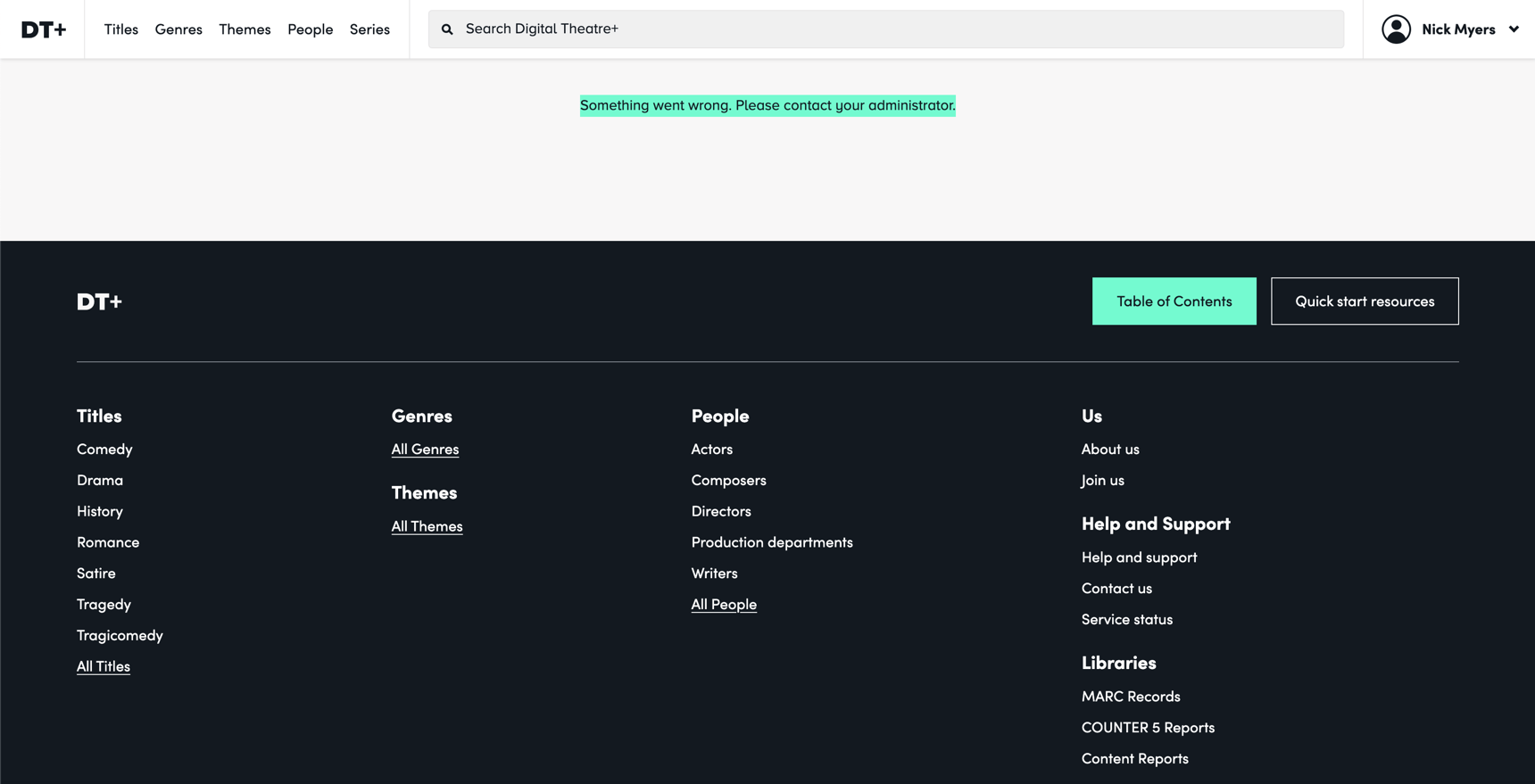
Task: Open the Production departments link
Action: pos(771,542)
